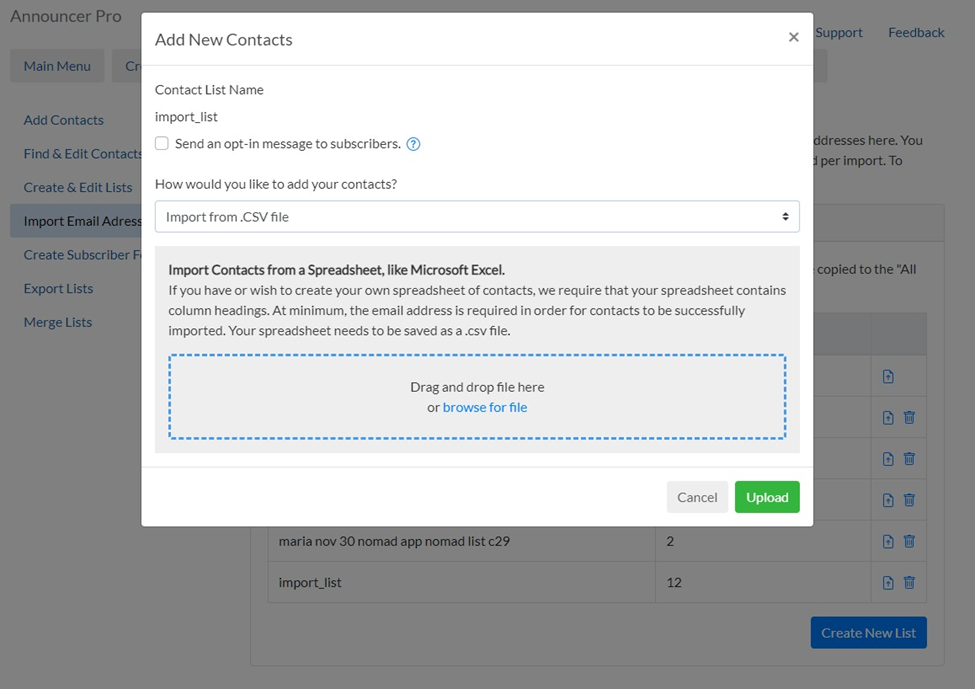Viewport: 975px width, 689px height.
Task: Delete the import_list contact list
Action: click(909, 582)
